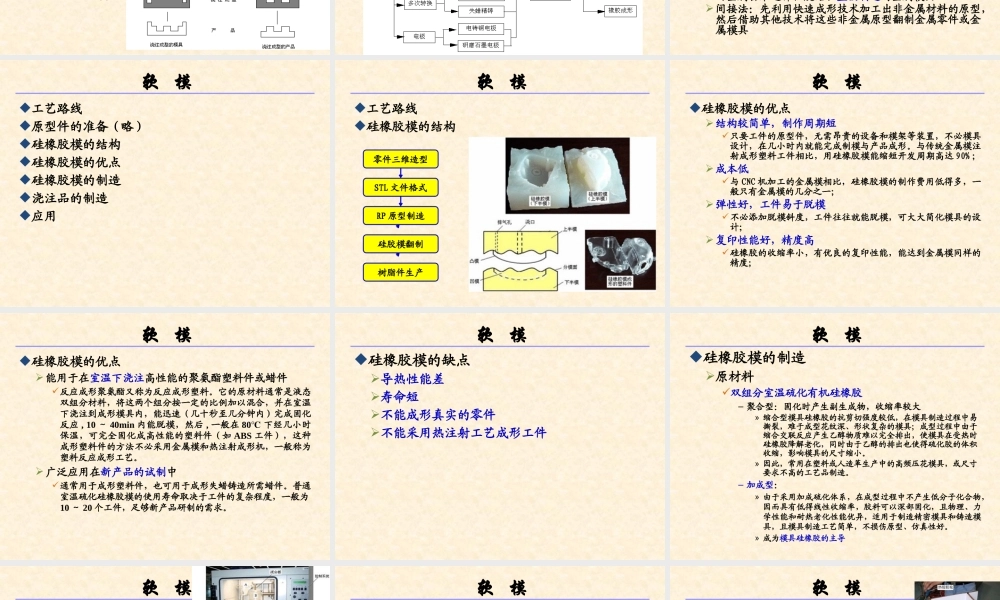Select the top-left slide with mold diagrams
1000x600 pixels.
(165, 27)
